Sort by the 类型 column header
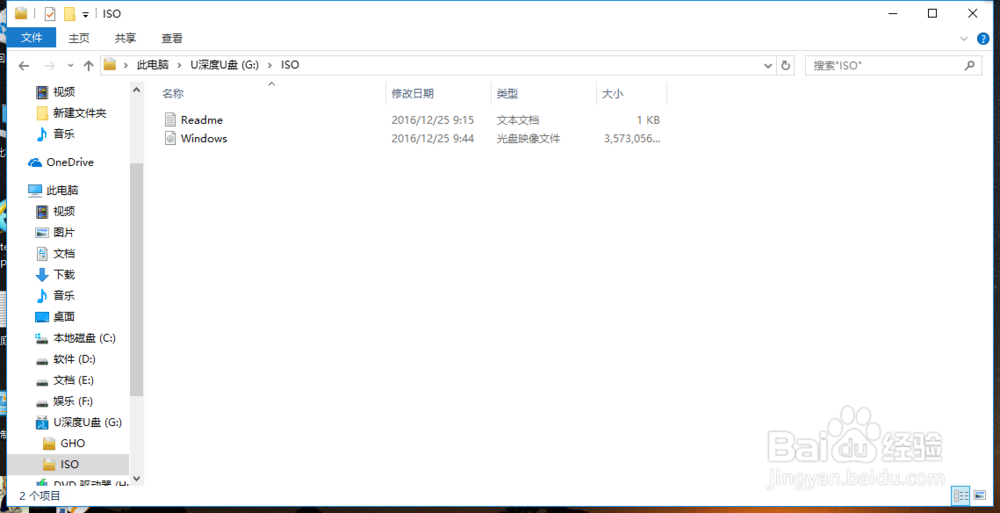 [508, 94]
